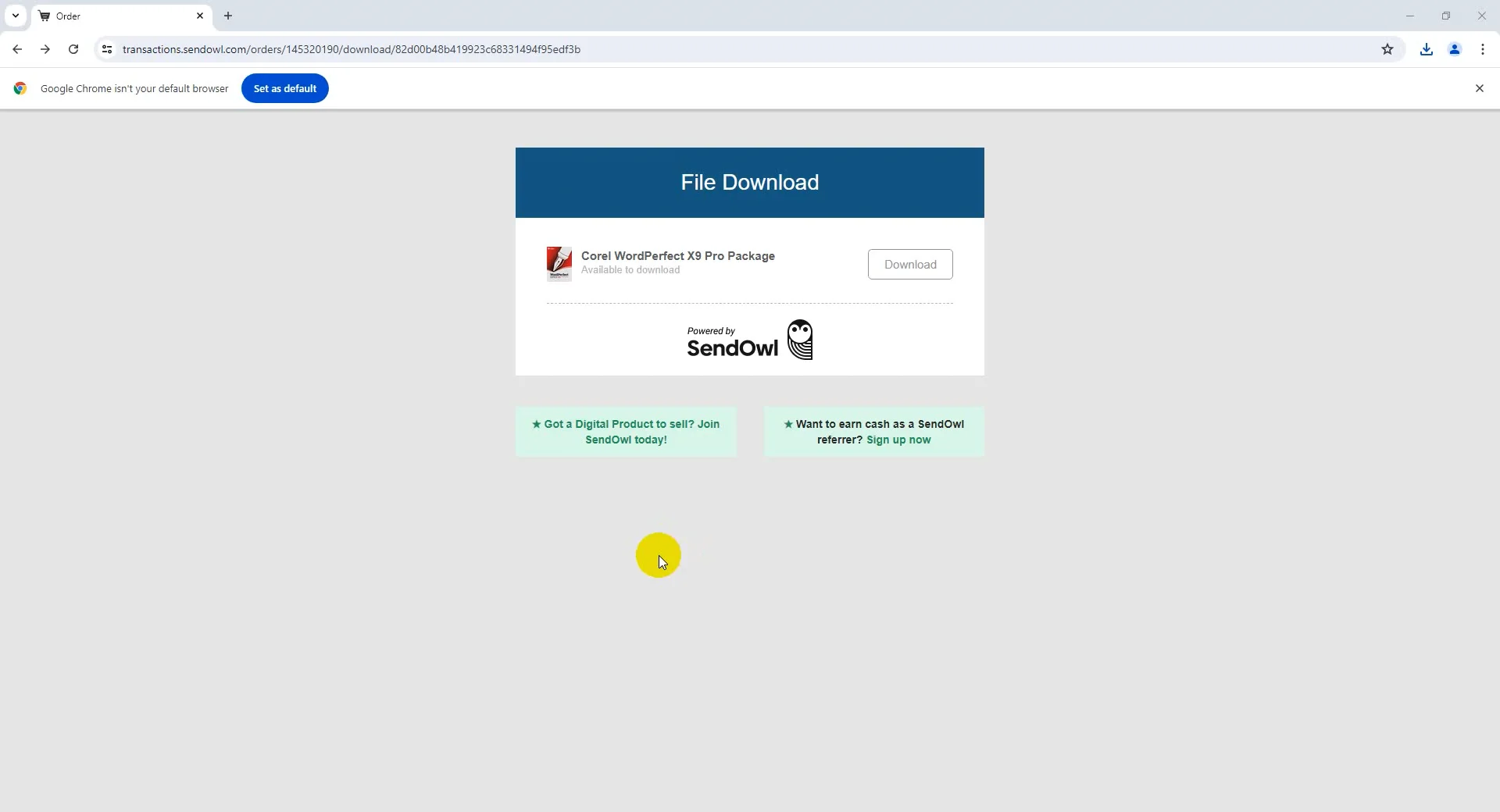This screenshot has height=812, width=1500.
Task: Expand the tab search dropdown
Action: pyautogui.click(x=16, y=16)
